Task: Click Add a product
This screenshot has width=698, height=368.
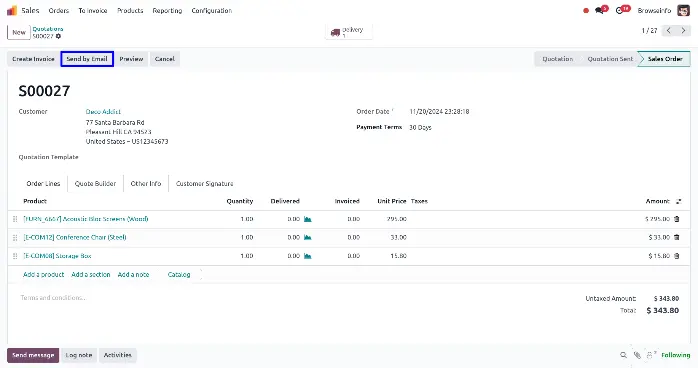Action: pos(44,275)
